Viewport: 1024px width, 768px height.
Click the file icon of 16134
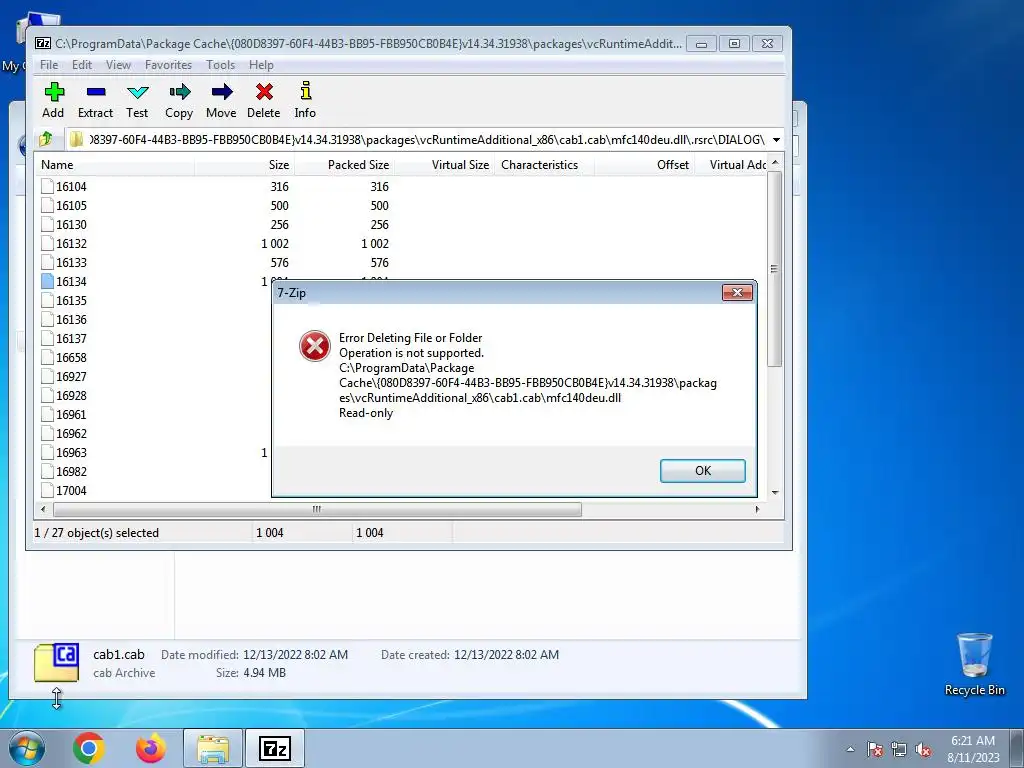pos(47,281)
